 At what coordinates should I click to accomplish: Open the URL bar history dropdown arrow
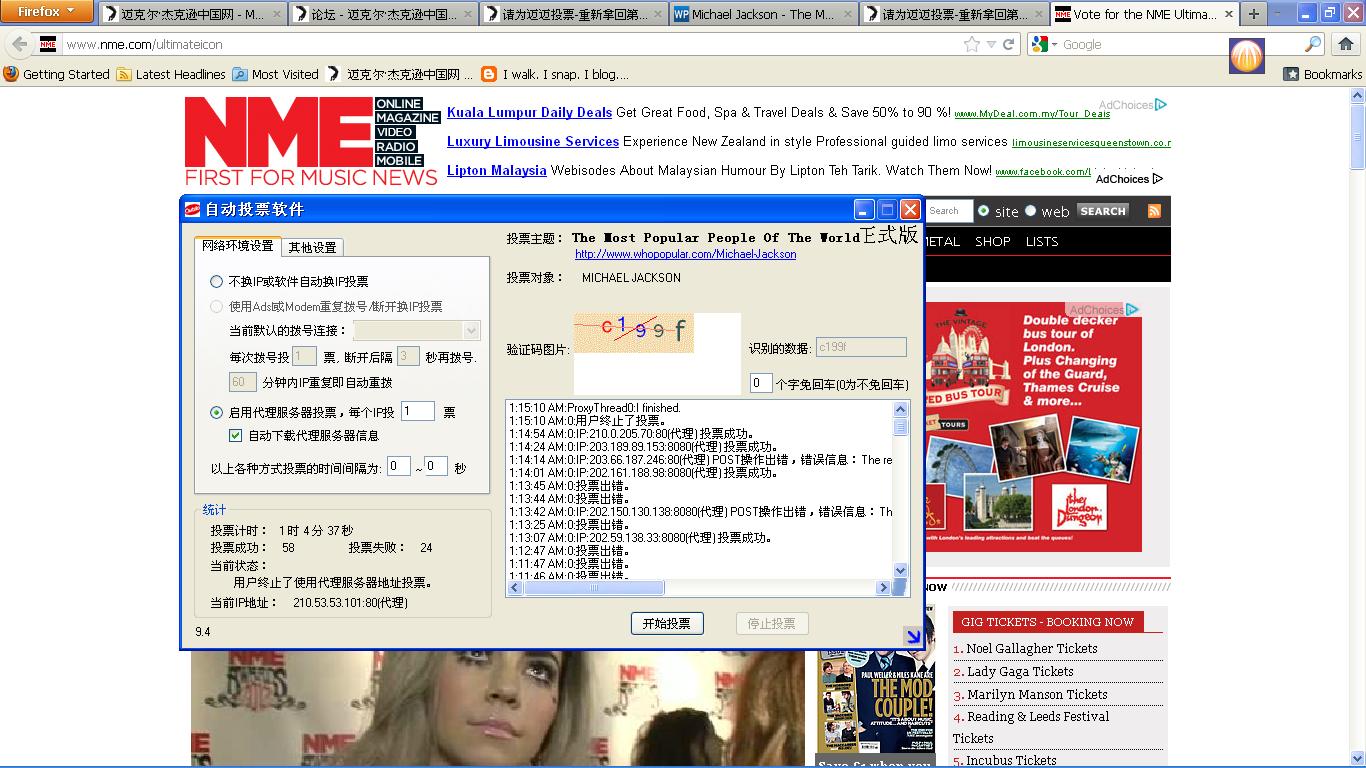tap(990, 45)
